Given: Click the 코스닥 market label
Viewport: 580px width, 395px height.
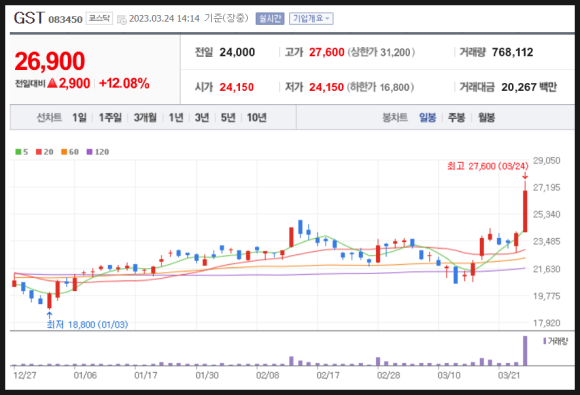Looking at the screenshot, I should click(100, 18).
